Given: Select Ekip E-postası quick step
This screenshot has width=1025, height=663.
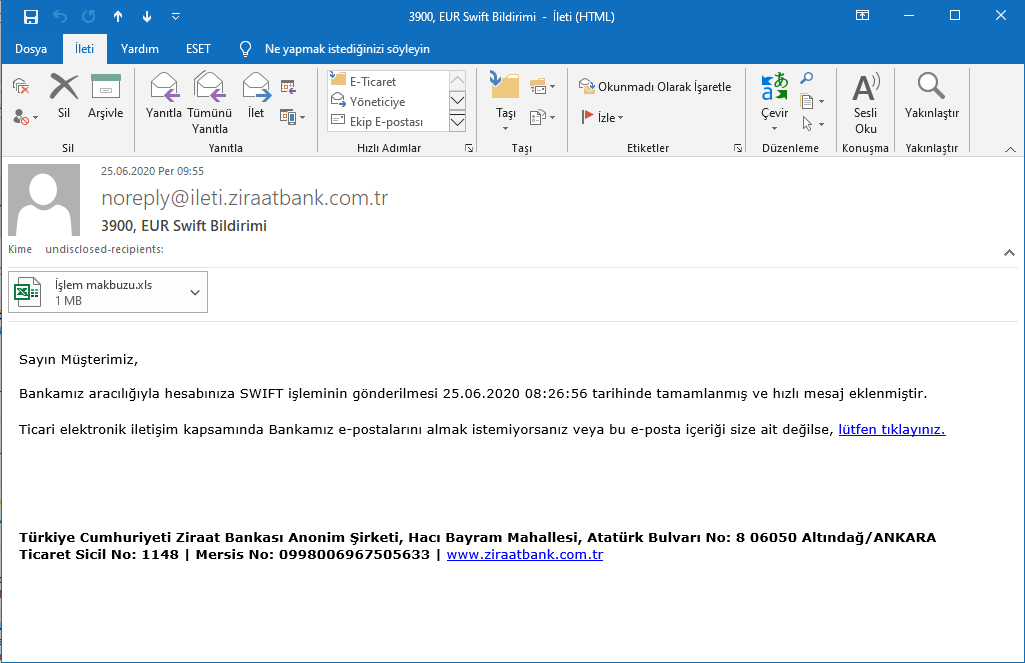Looking at the screenshot, I should [388, 122].
